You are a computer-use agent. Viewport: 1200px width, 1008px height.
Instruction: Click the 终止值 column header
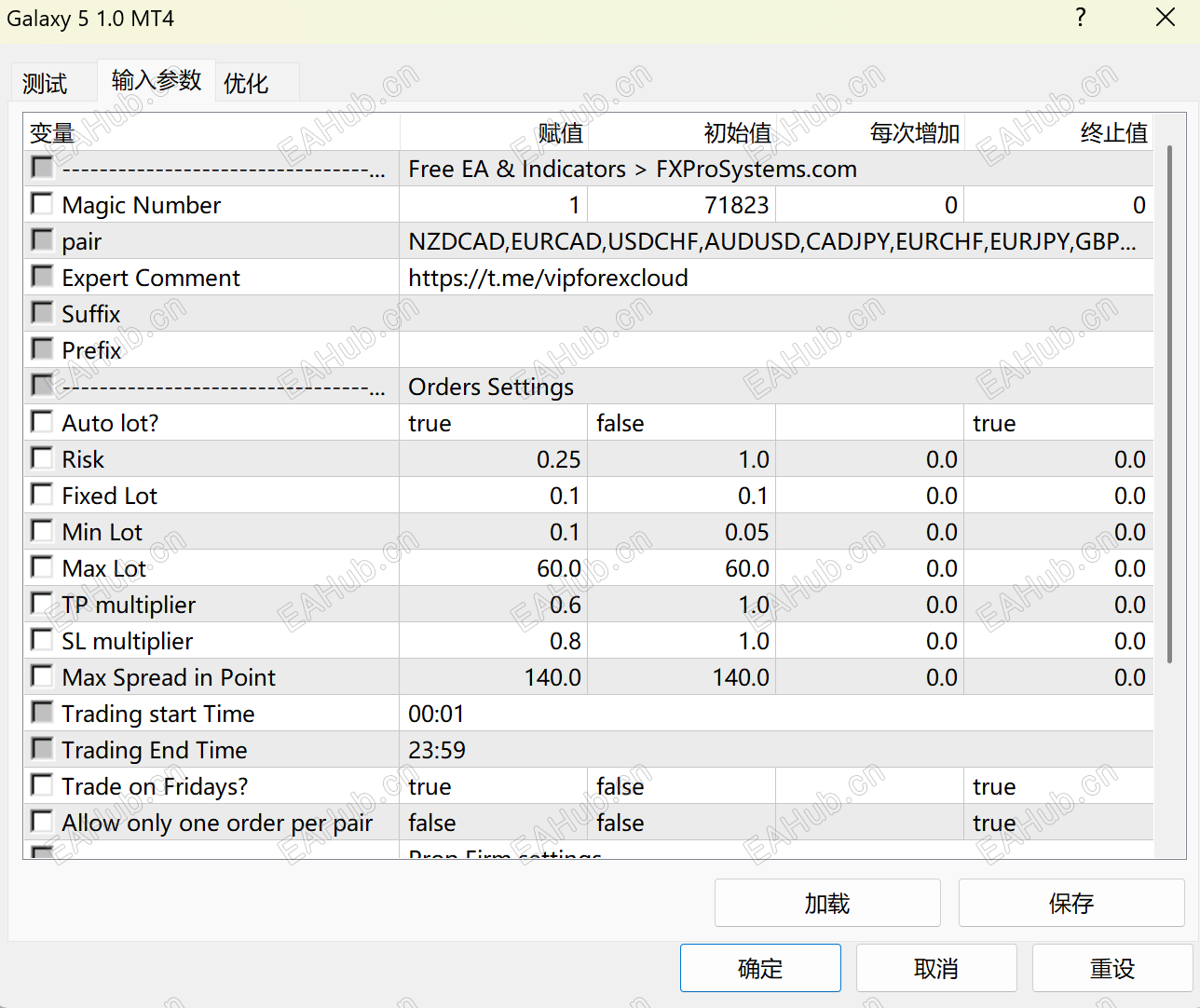coord(1059,133)
